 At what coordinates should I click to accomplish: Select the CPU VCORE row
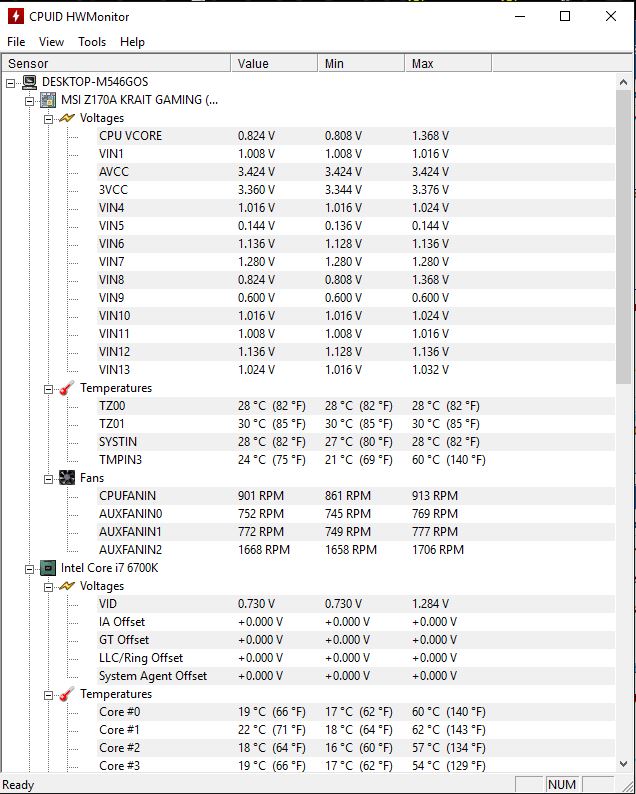point(356,136)
